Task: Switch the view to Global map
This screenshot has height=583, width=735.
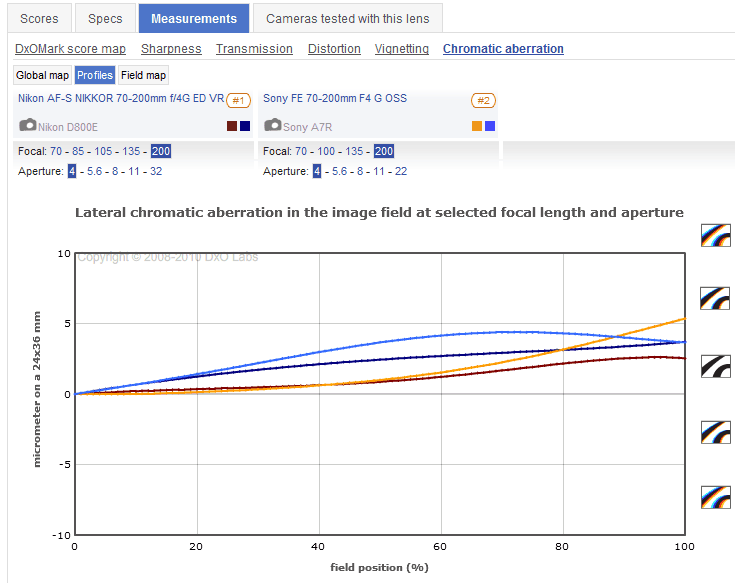Action: click(x=42, y=75)
